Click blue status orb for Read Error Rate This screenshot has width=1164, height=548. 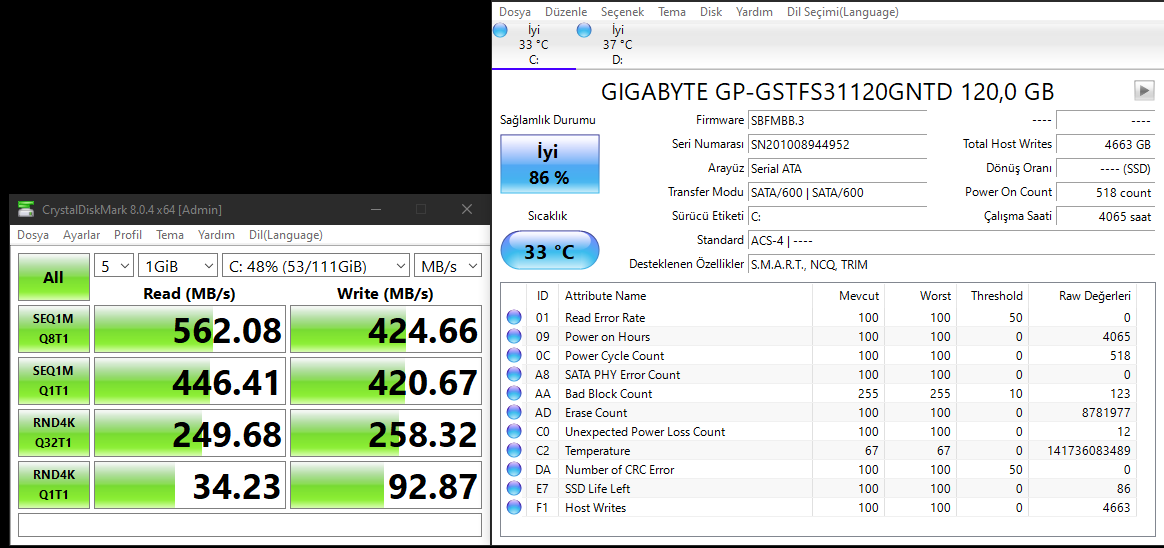click(x=514, y=318)
